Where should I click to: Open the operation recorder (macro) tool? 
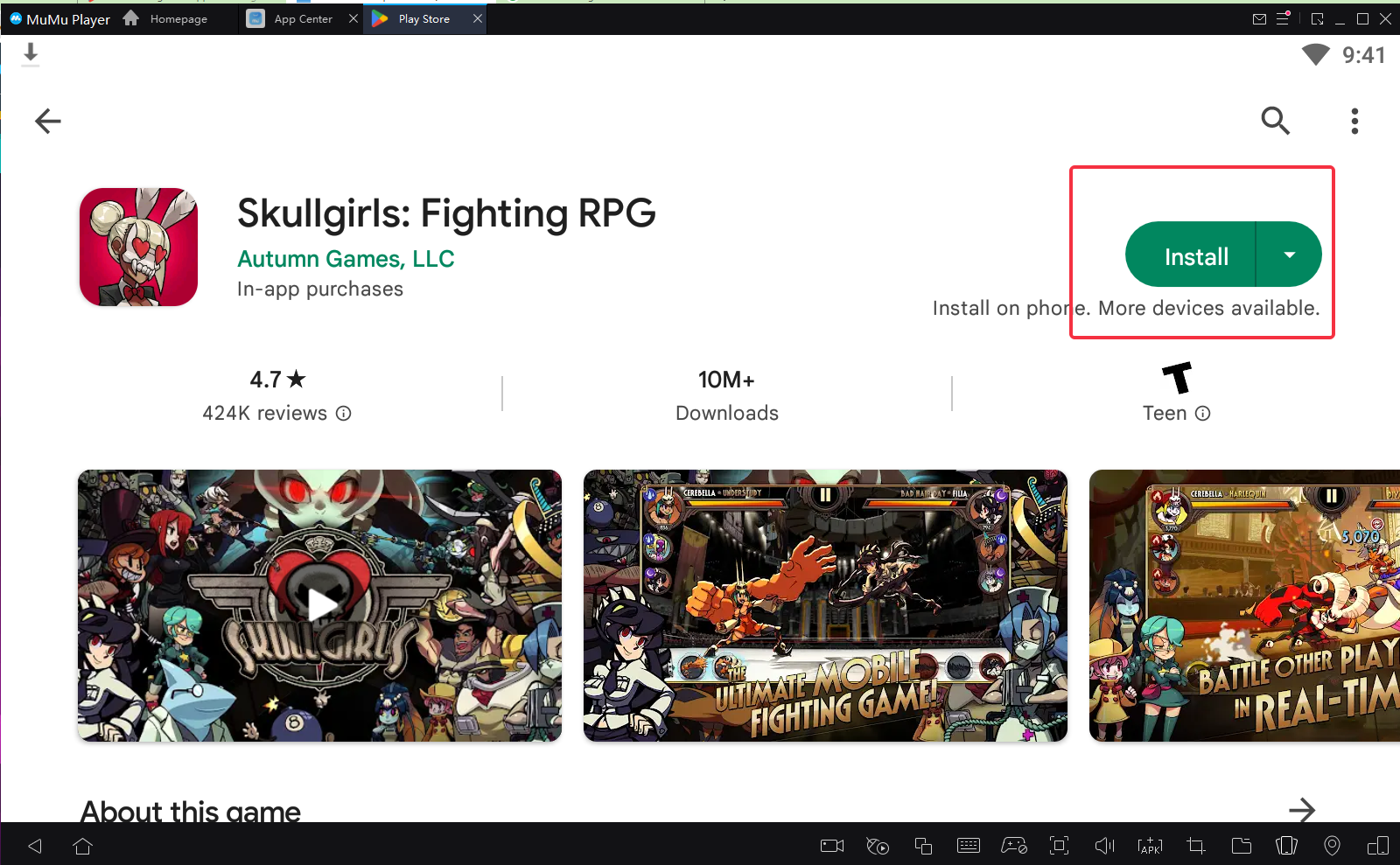(878, 846)
